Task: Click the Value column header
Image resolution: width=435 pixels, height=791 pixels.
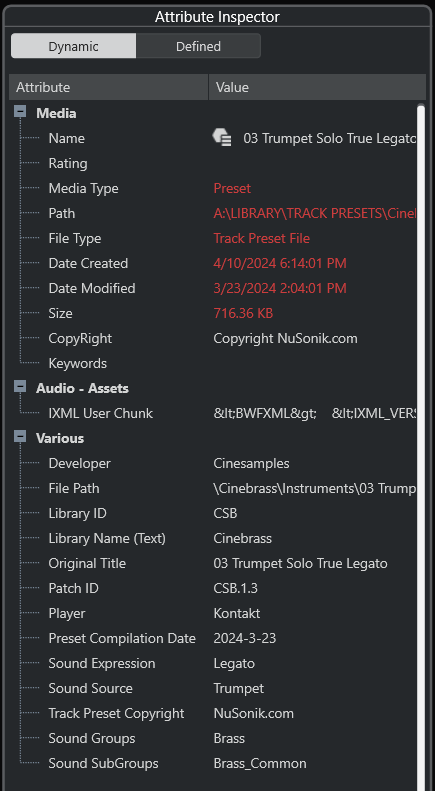Action: 317,87
